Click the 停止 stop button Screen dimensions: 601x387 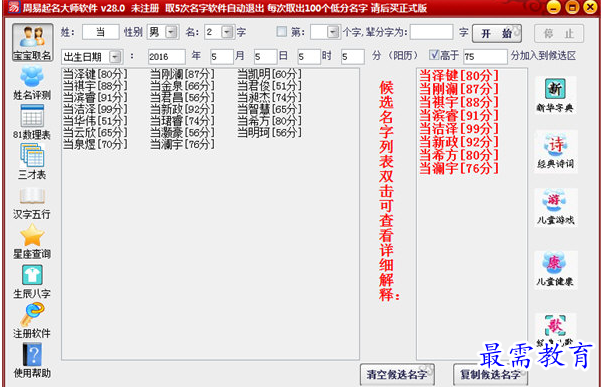coord(559,33)
